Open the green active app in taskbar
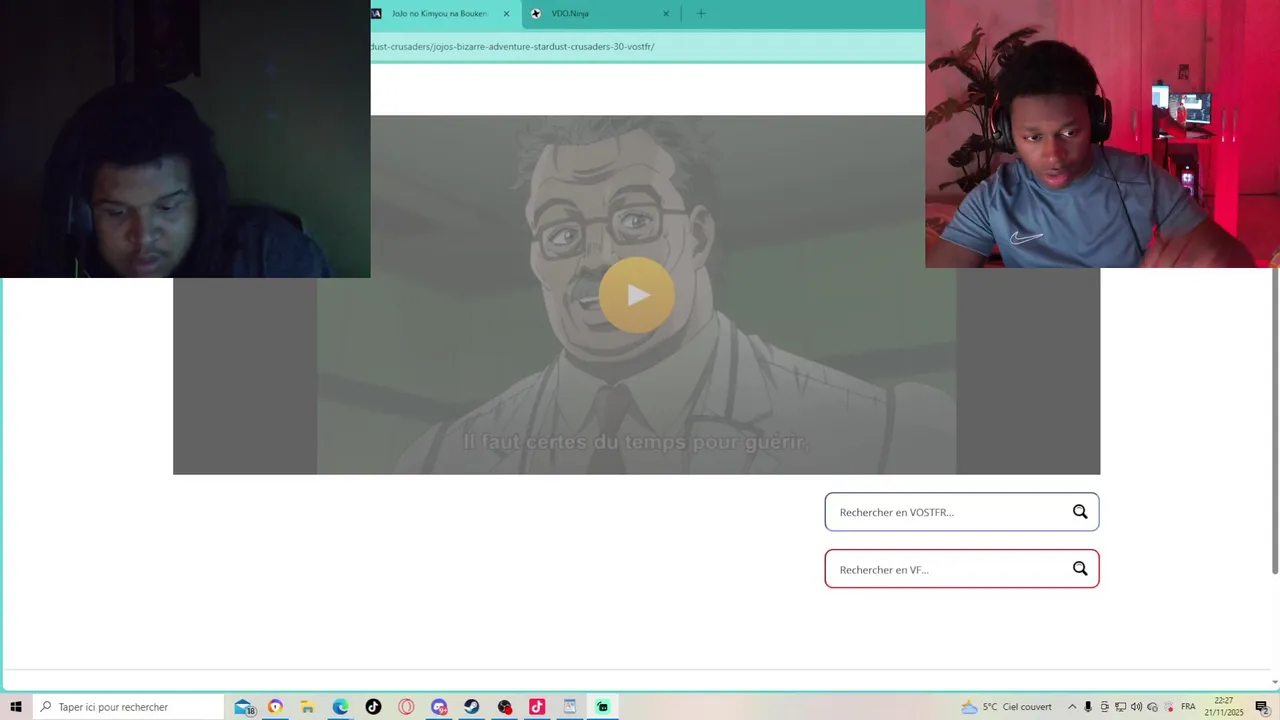Image resolution: width=1280 pixels, height=720 pixels. (x=602, y=707)
